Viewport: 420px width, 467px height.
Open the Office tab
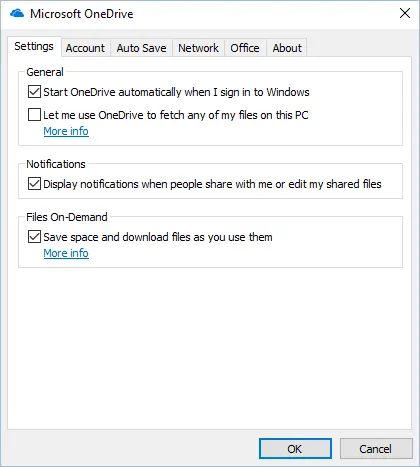(x=245, y=48)
